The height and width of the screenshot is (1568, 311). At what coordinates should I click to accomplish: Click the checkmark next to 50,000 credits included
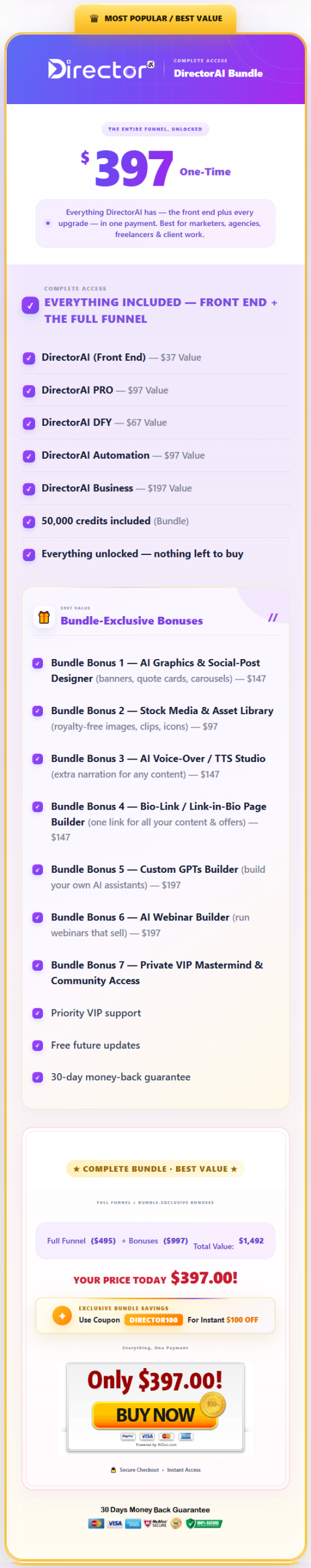pyautogui.click(x=29, y=522)
